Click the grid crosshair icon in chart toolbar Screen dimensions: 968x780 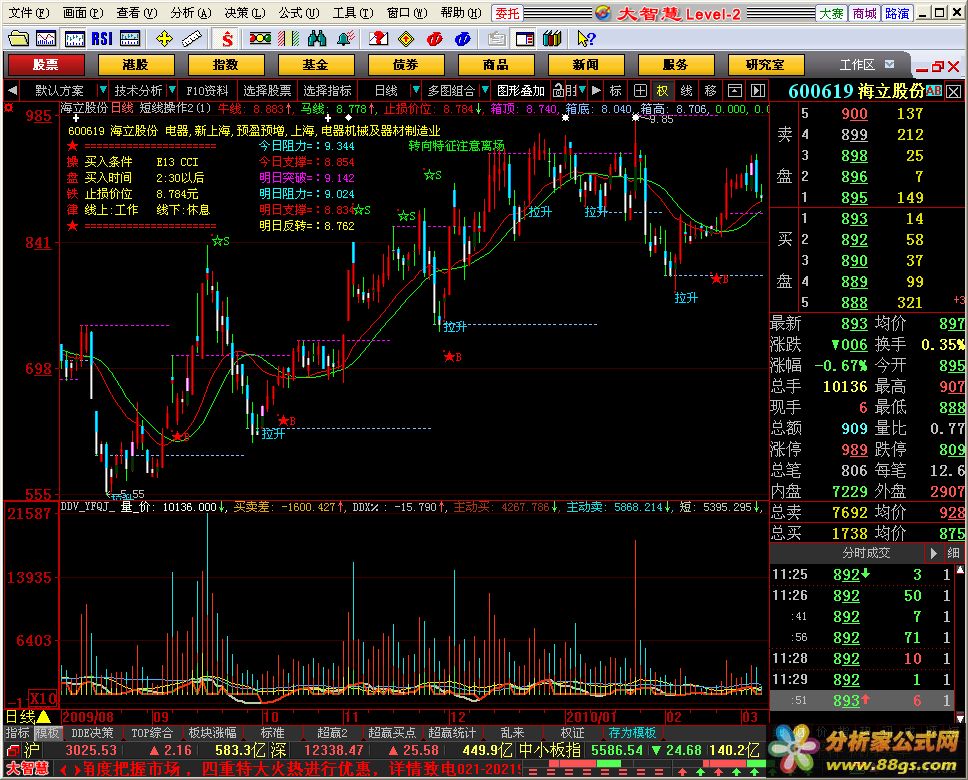tap(640, 91)
